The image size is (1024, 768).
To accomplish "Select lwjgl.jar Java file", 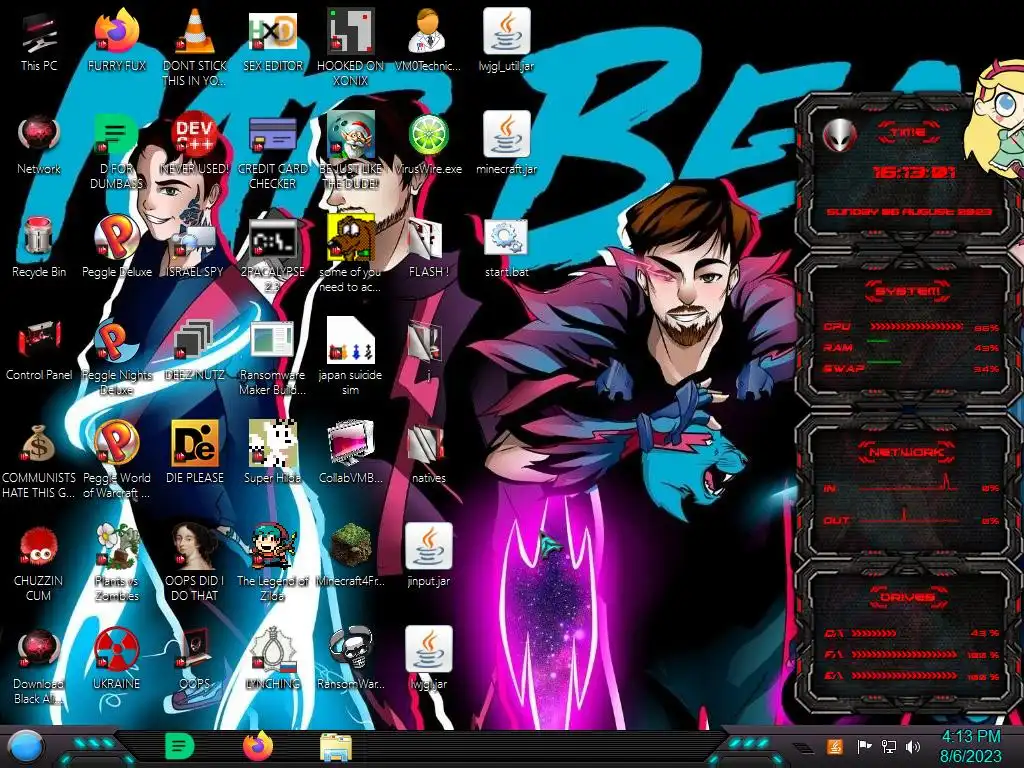I will pos(428,660).
